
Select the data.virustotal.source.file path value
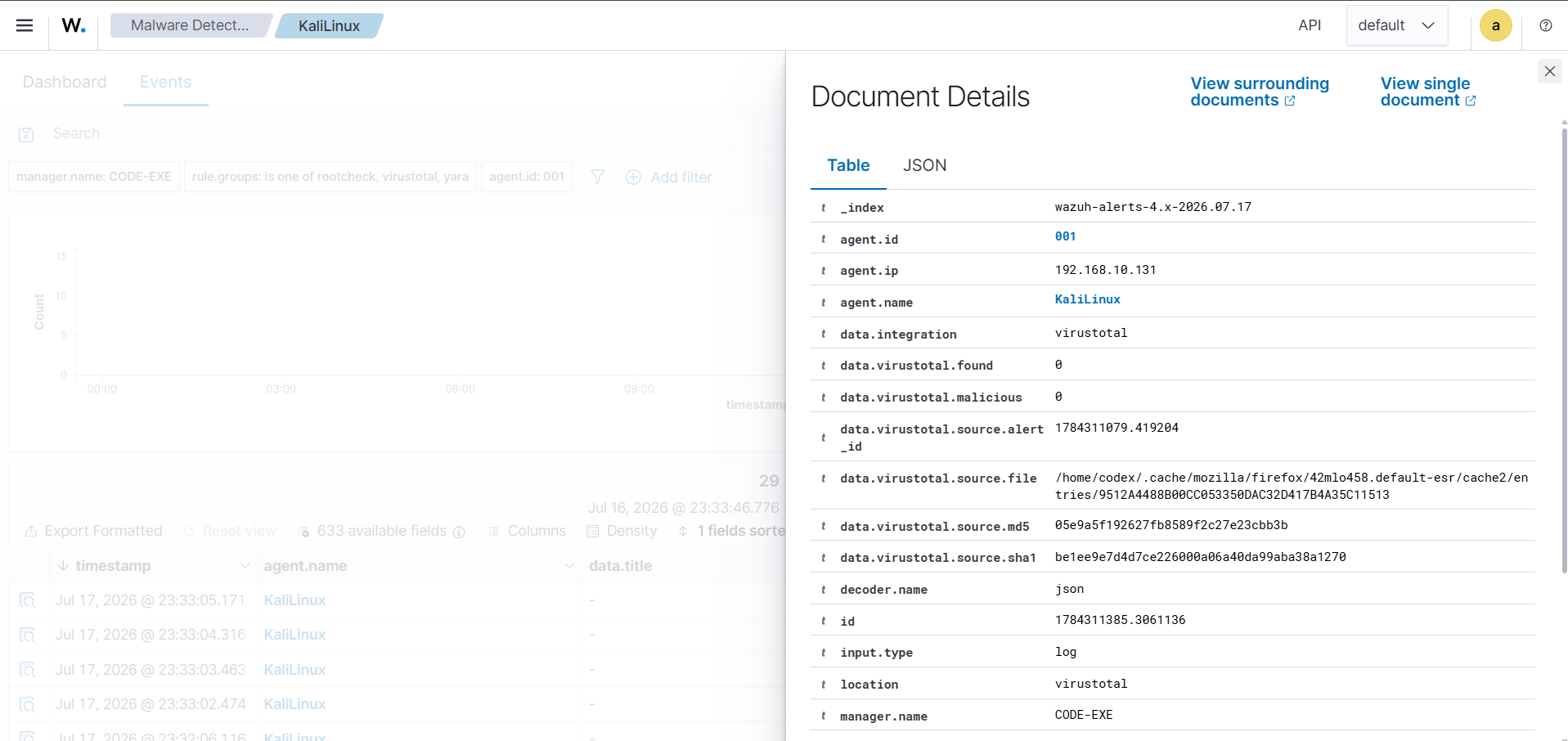(1292, 486)
